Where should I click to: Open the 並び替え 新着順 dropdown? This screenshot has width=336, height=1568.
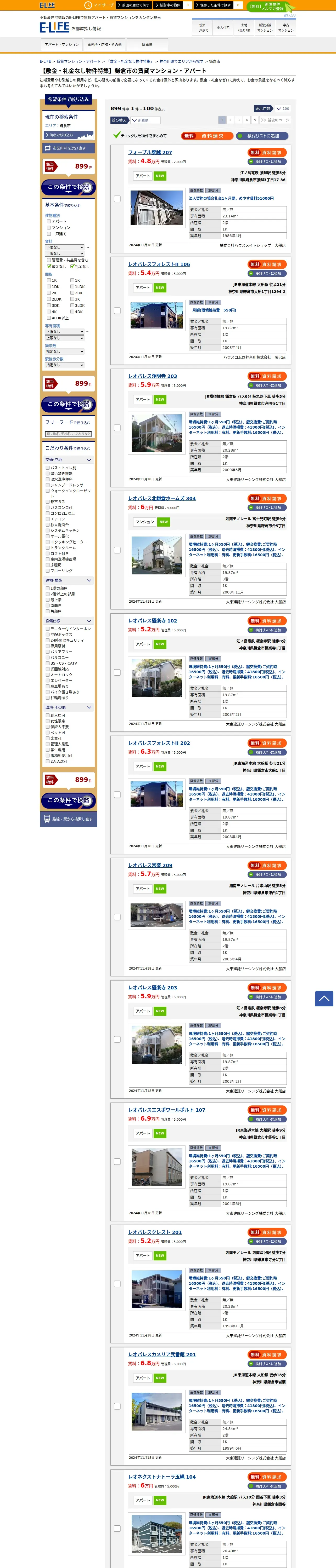(x=145, y=120)
